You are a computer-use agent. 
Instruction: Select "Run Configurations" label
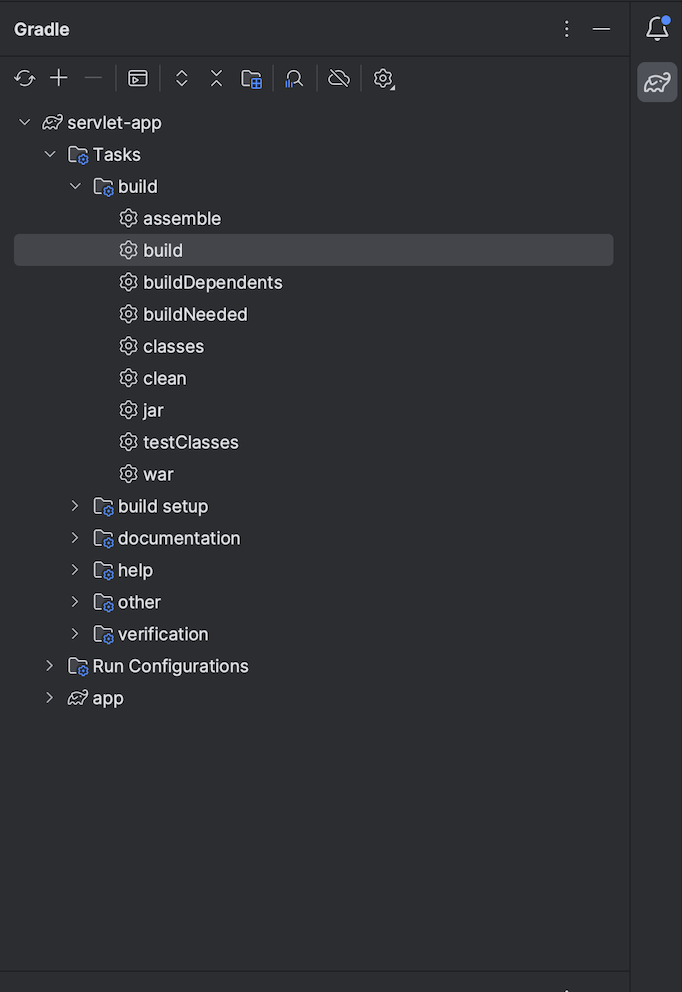(x=171, y=666)
